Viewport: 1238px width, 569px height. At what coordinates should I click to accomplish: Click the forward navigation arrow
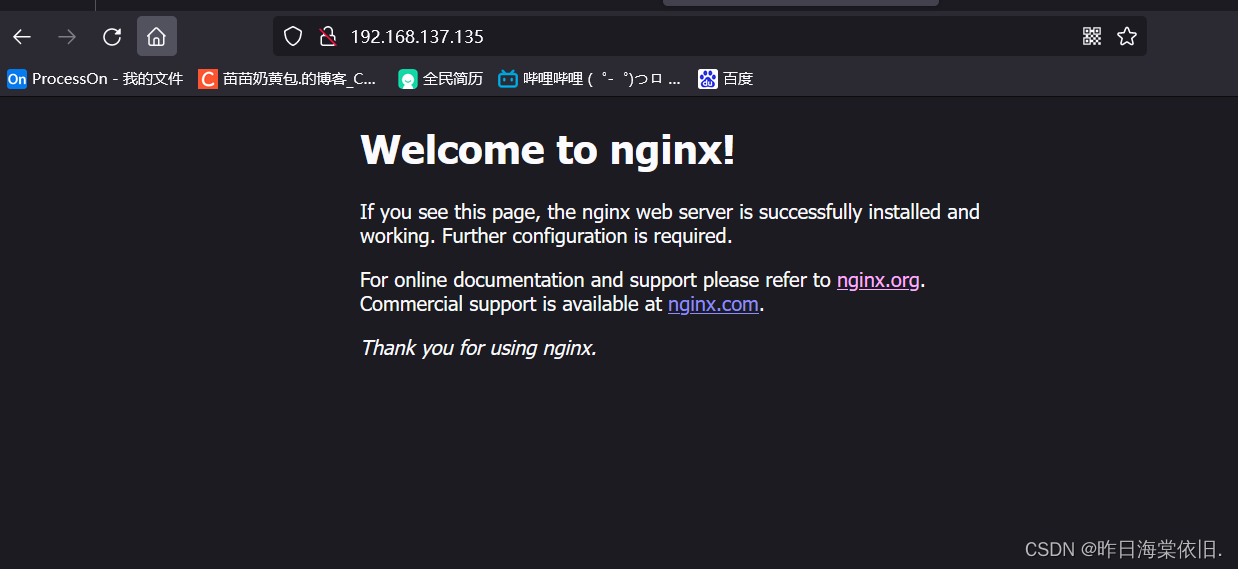(67, 37)
